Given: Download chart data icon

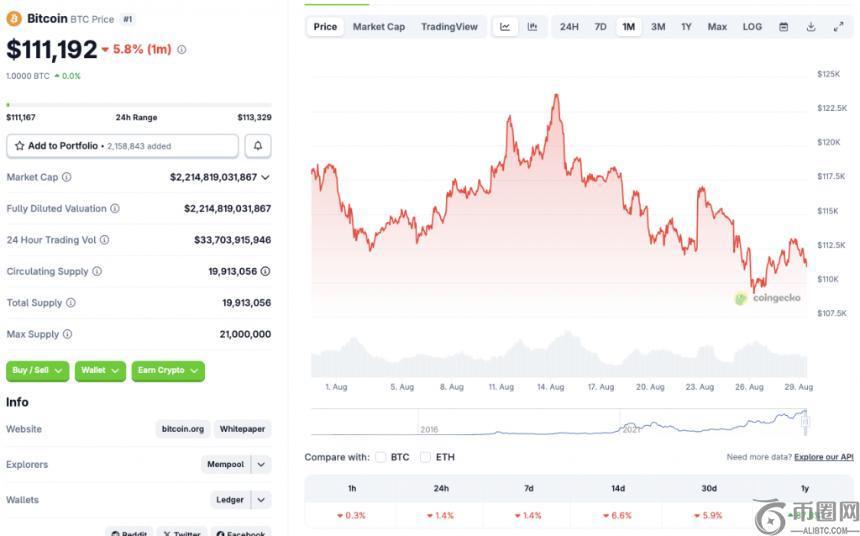Looking at the screenshot, I should point(811,27).
